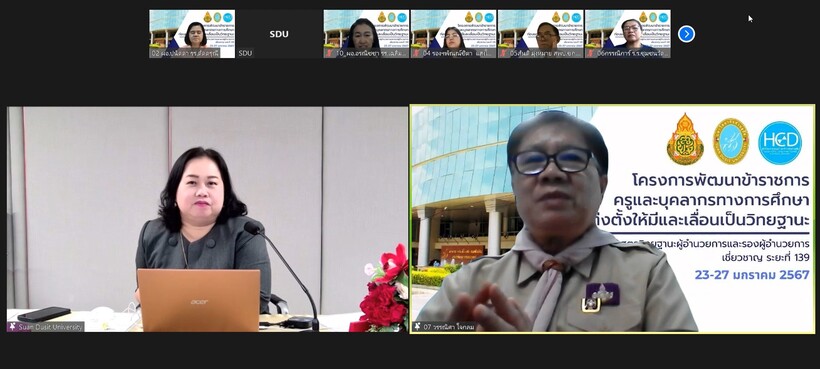Screen dimensions: 820x369
Task: Click muted mic icon on participant 05 thumbnail
Action: click(502, 53)
